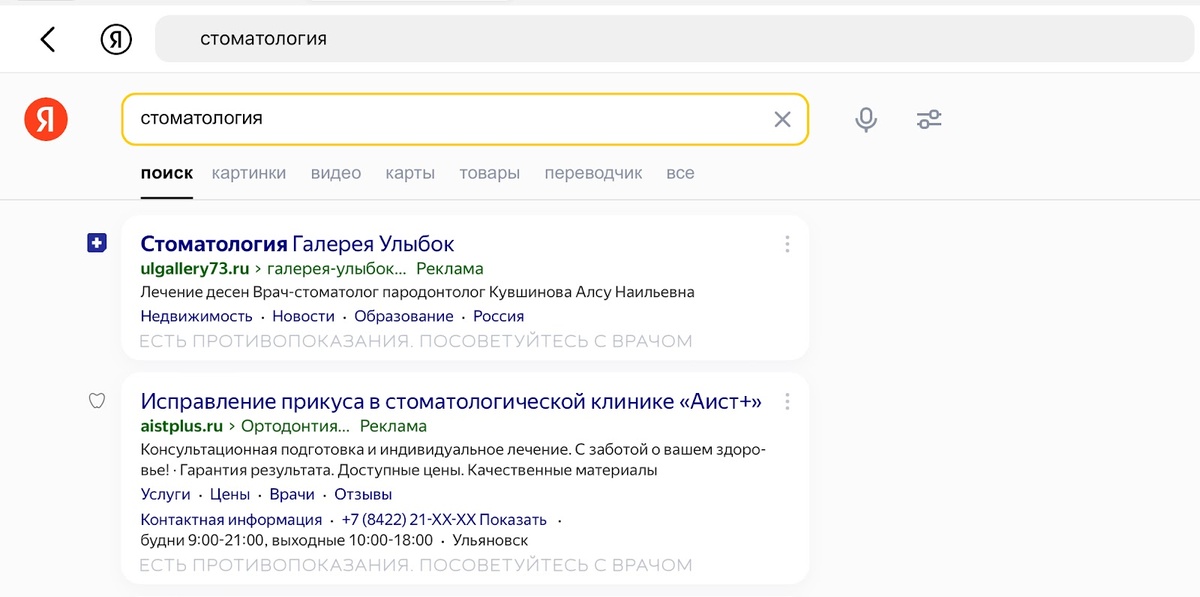
Task: Show the hidden phone number +7 (8422)
Action: [444, 520]
